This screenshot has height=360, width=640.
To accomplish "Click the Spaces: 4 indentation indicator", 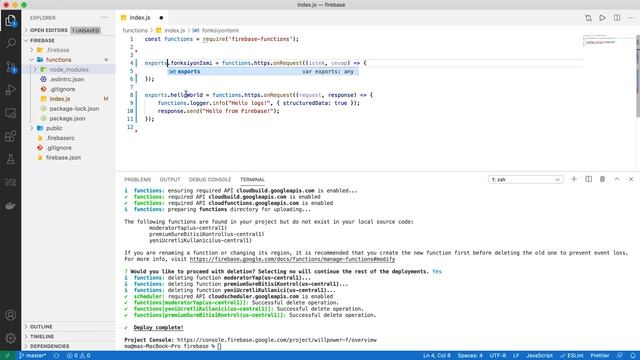I will (x=470, y=356).
